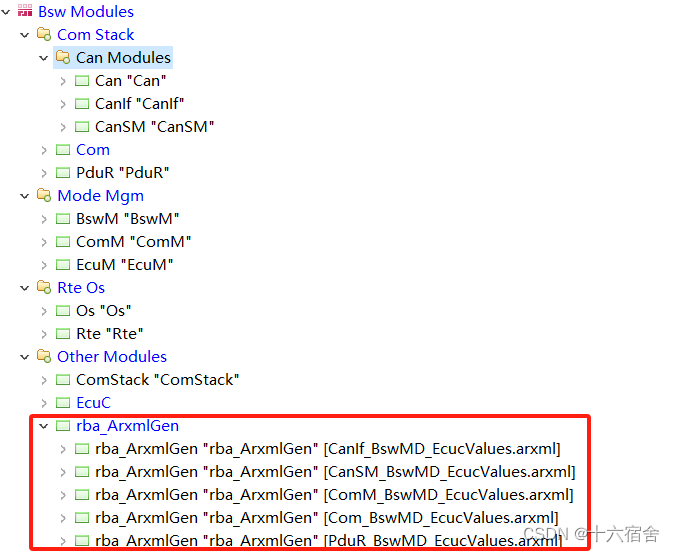
Task: Click the Os module icon
Action: 63,310
